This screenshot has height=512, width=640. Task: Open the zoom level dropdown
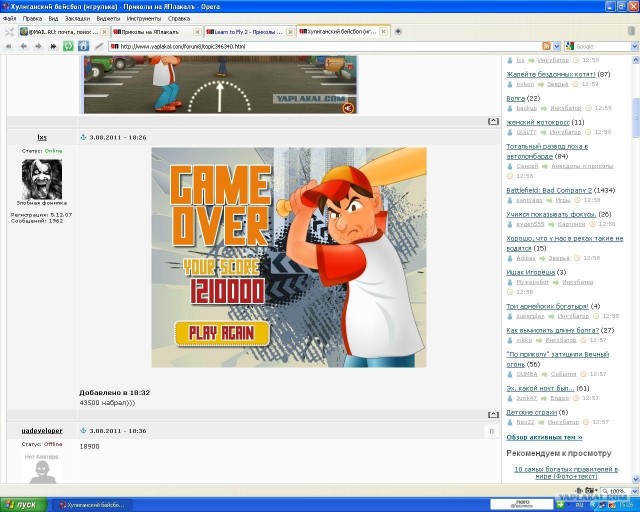tap(634, 491)
